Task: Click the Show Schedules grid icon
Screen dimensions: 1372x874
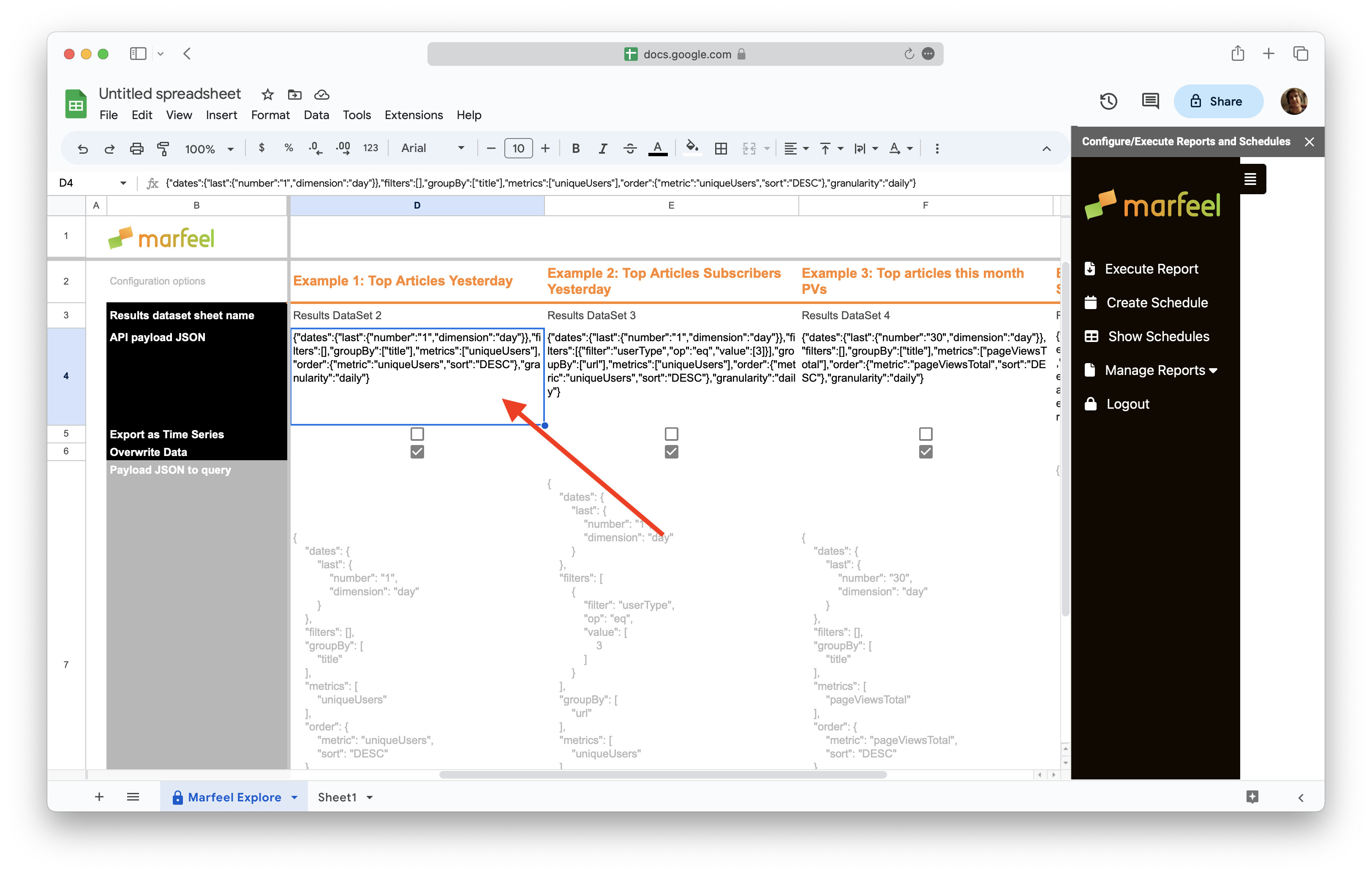Action: click(x=1091, y=336)
